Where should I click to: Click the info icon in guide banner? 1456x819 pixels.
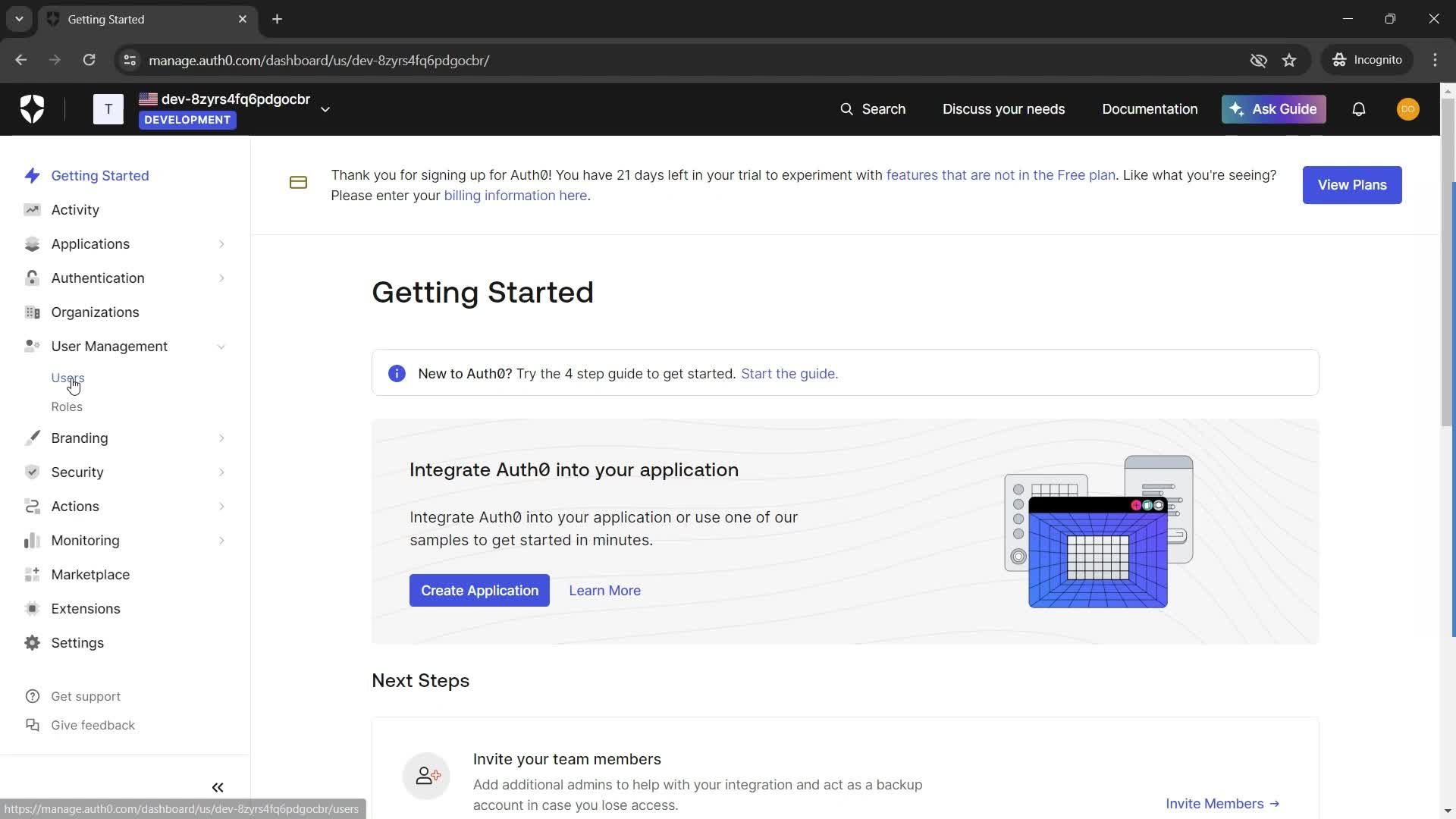(x=397, y=374)
